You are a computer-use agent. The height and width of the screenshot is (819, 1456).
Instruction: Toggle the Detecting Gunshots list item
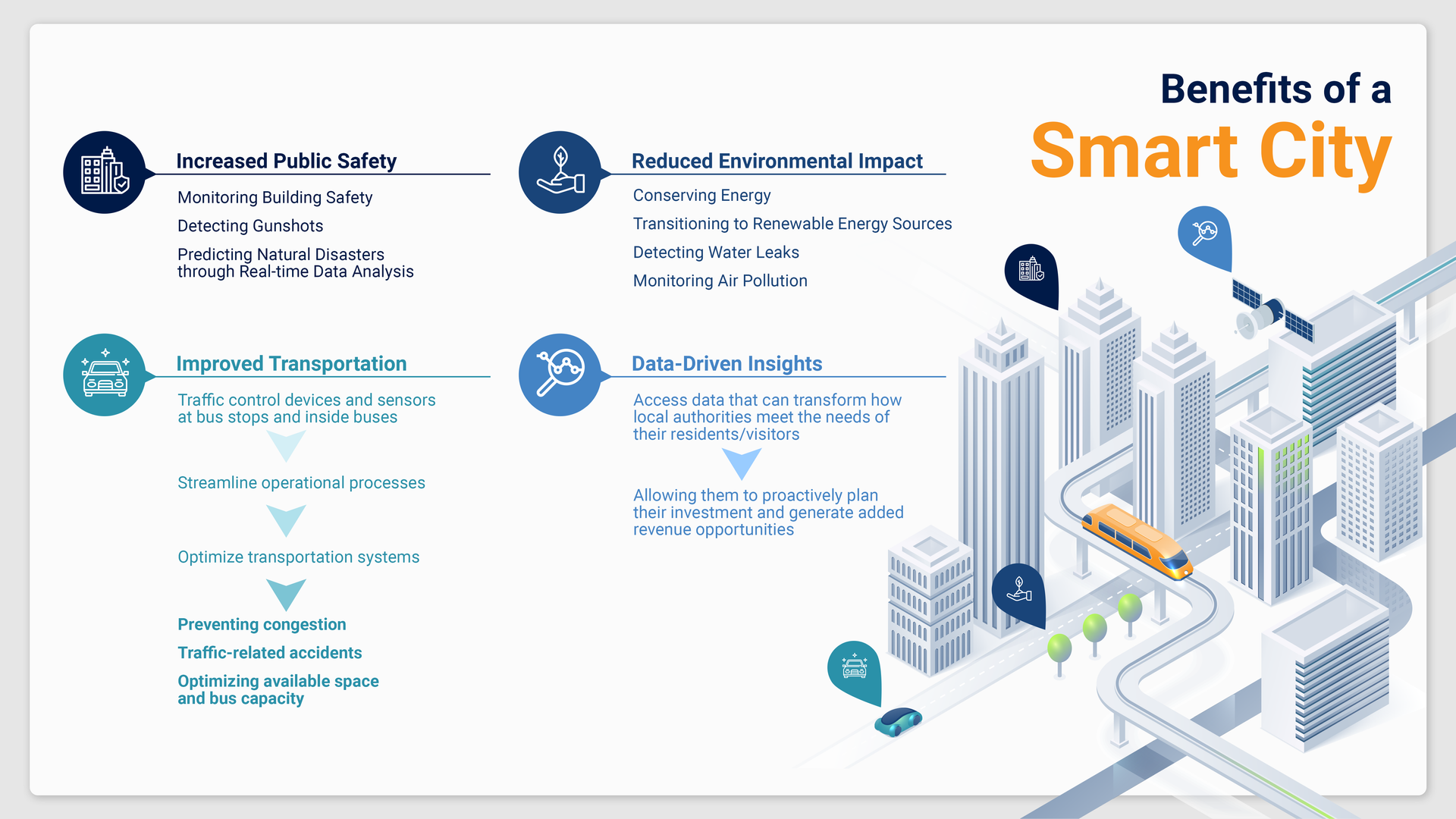click(250, 225)
